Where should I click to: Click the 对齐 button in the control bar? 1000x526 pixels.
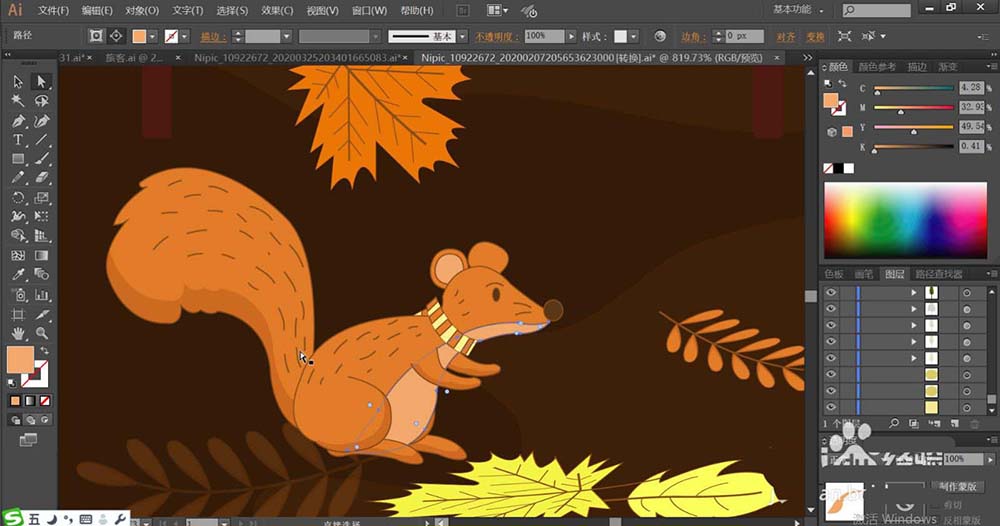pyautogui.click(x=785, y=37)
